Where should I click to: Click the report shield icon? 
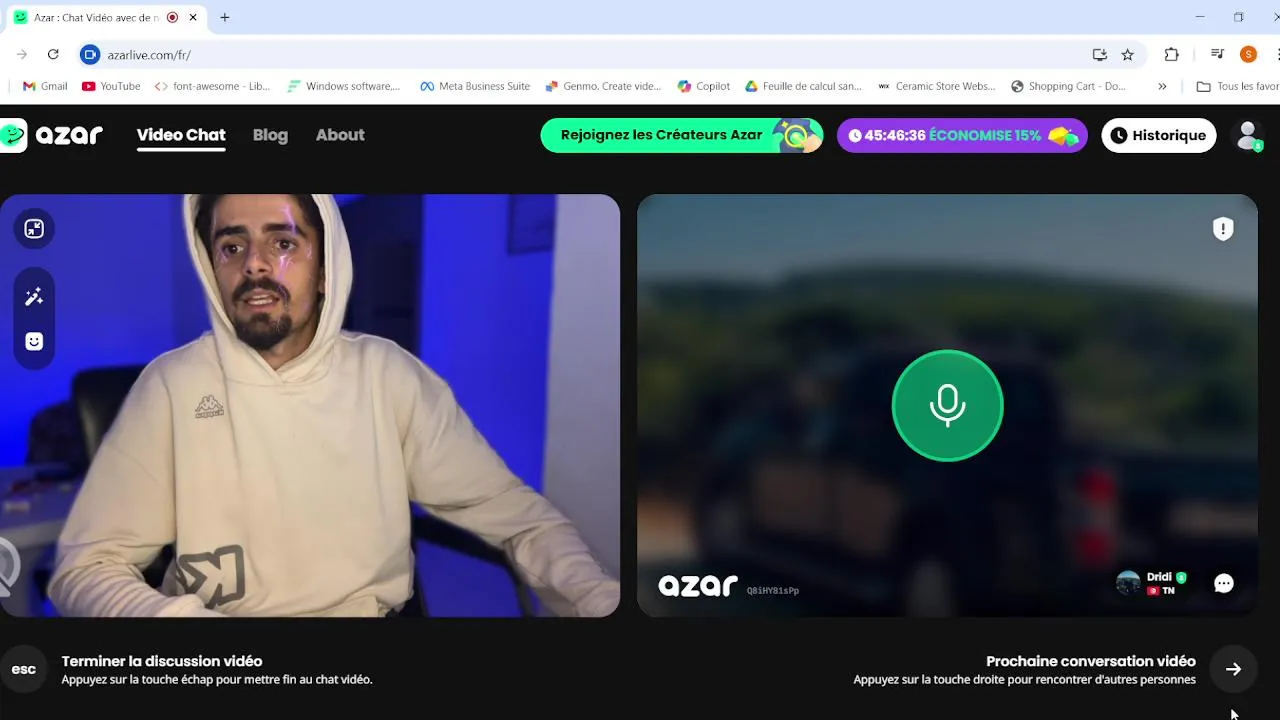[1223, 229]
